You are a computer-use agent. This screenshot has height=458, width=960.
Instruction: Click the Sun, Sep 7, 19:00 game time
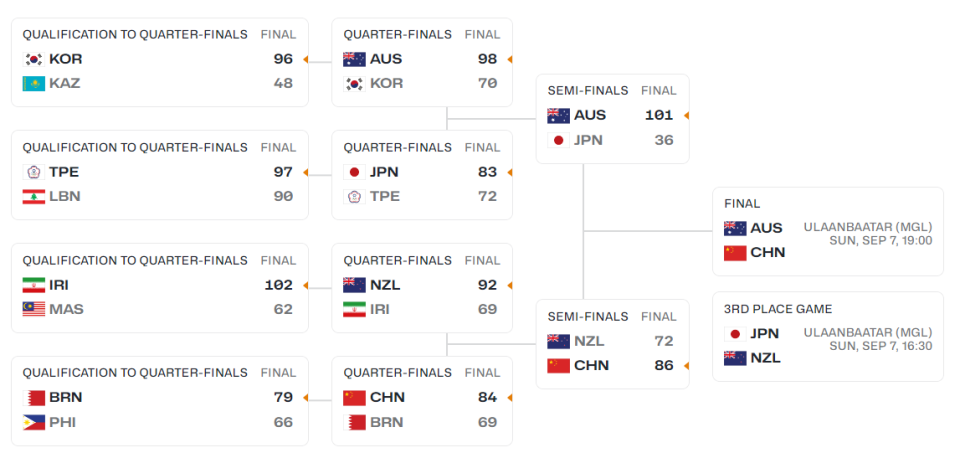point(881,241)
